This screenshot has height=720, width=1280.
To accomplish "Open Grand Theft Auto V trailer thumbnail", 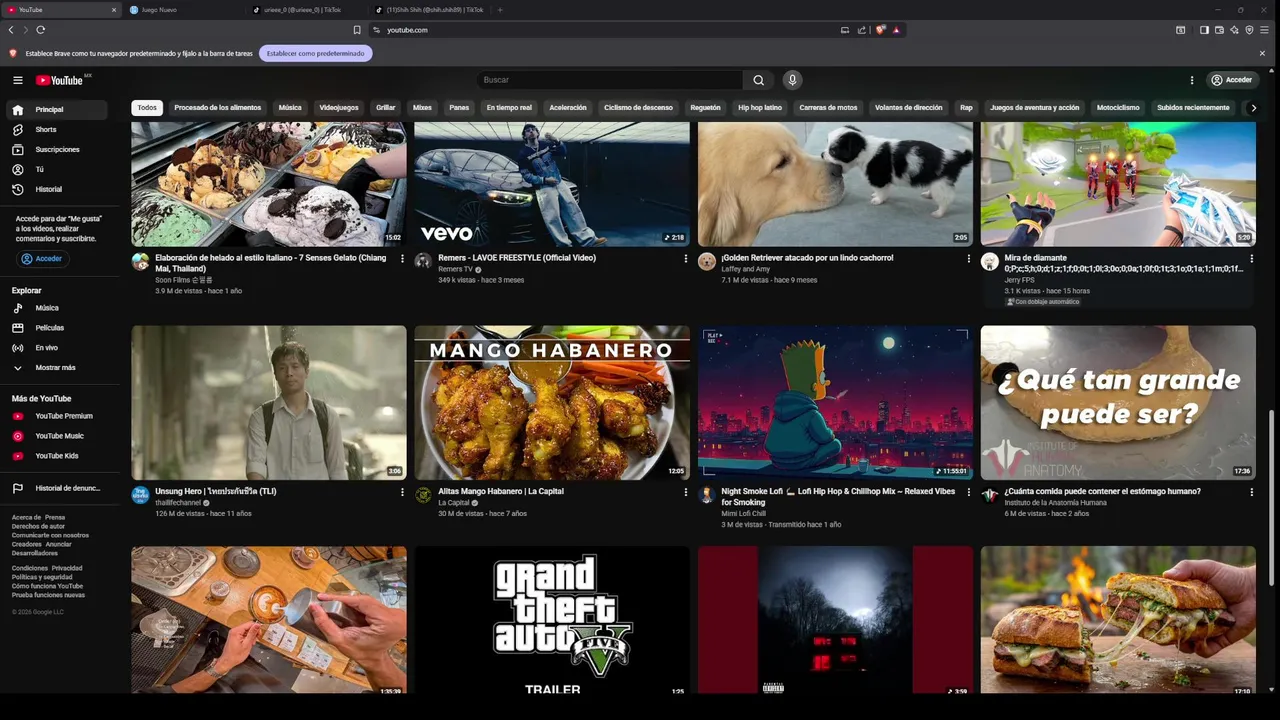I will (x=552, y=620).
